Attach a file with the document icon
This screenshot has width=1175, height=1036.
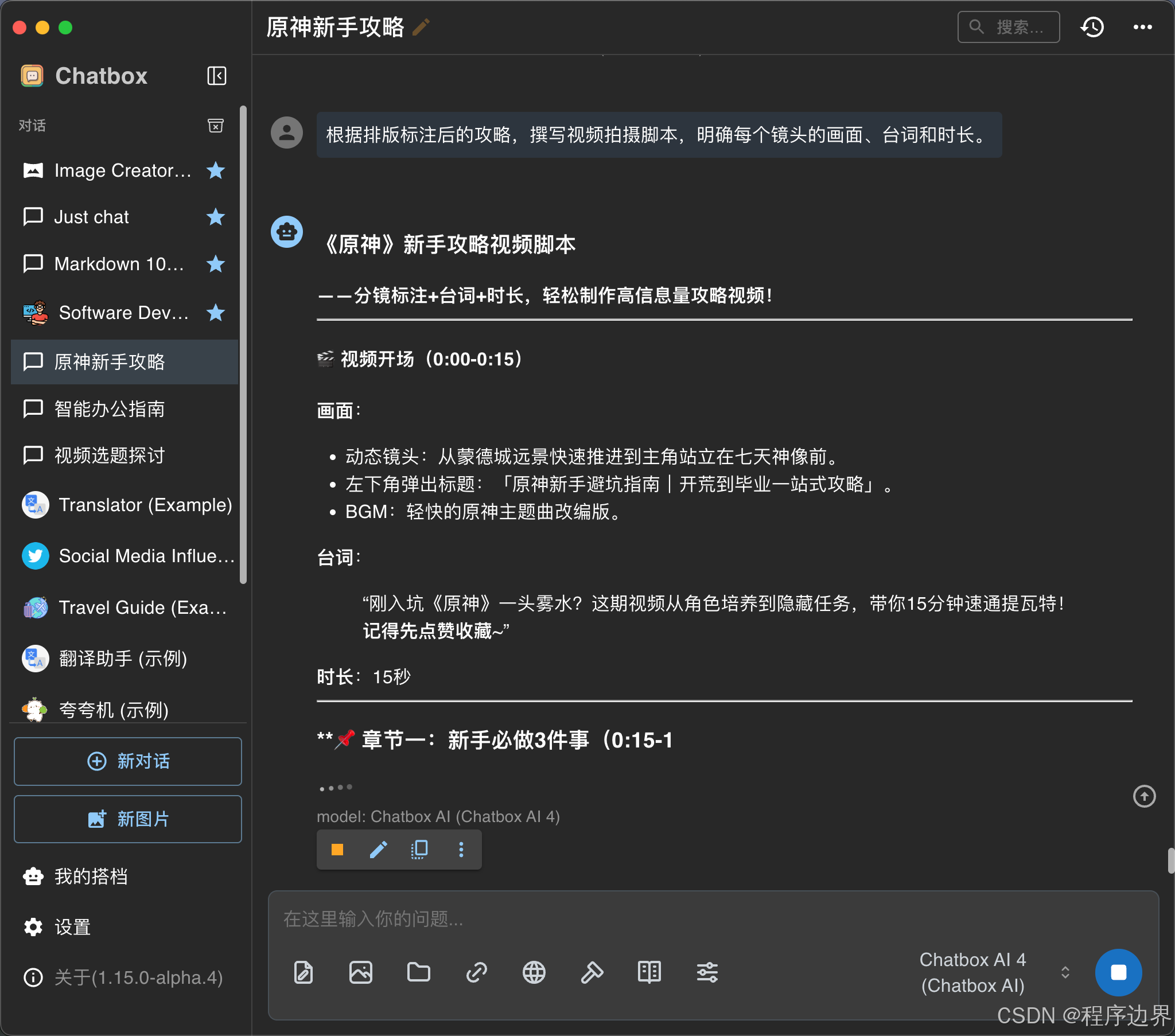pyautogui.click(x=304, y=973)
